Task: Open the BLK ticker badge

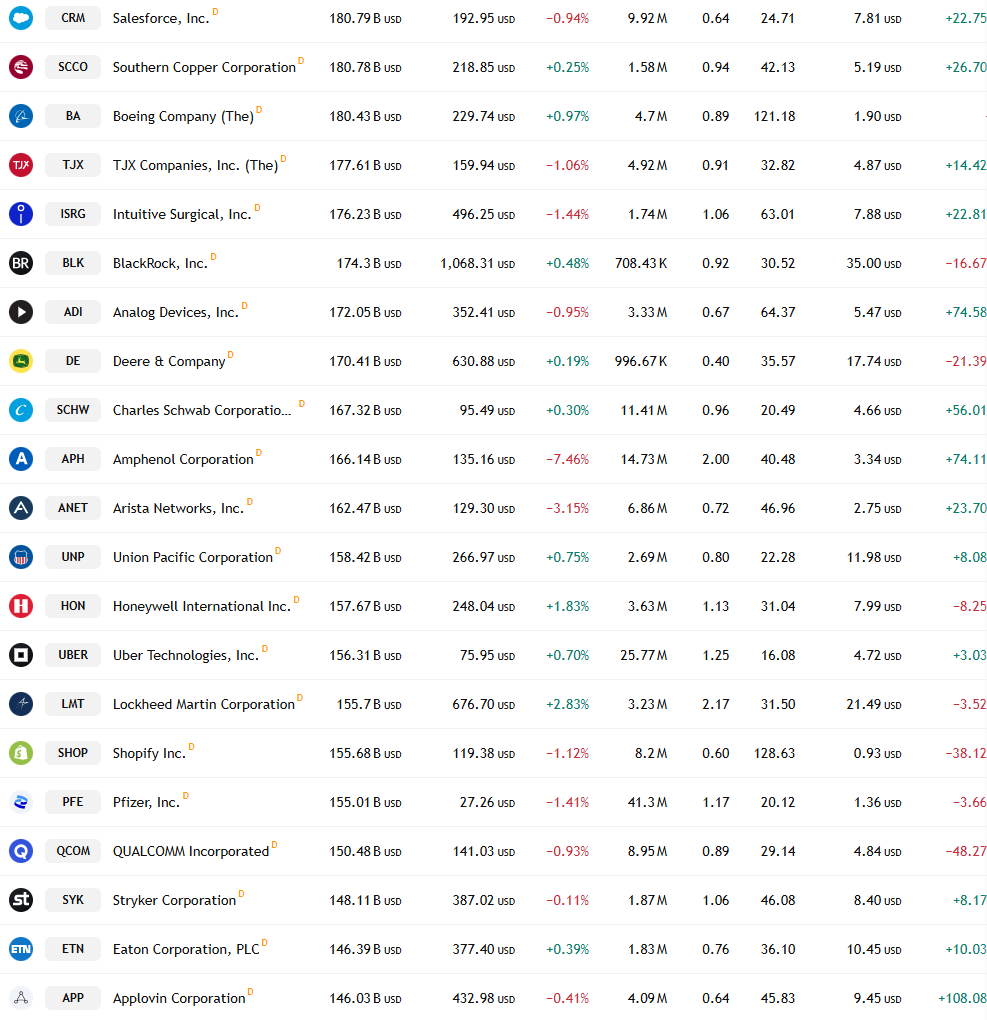Action: 73,263
